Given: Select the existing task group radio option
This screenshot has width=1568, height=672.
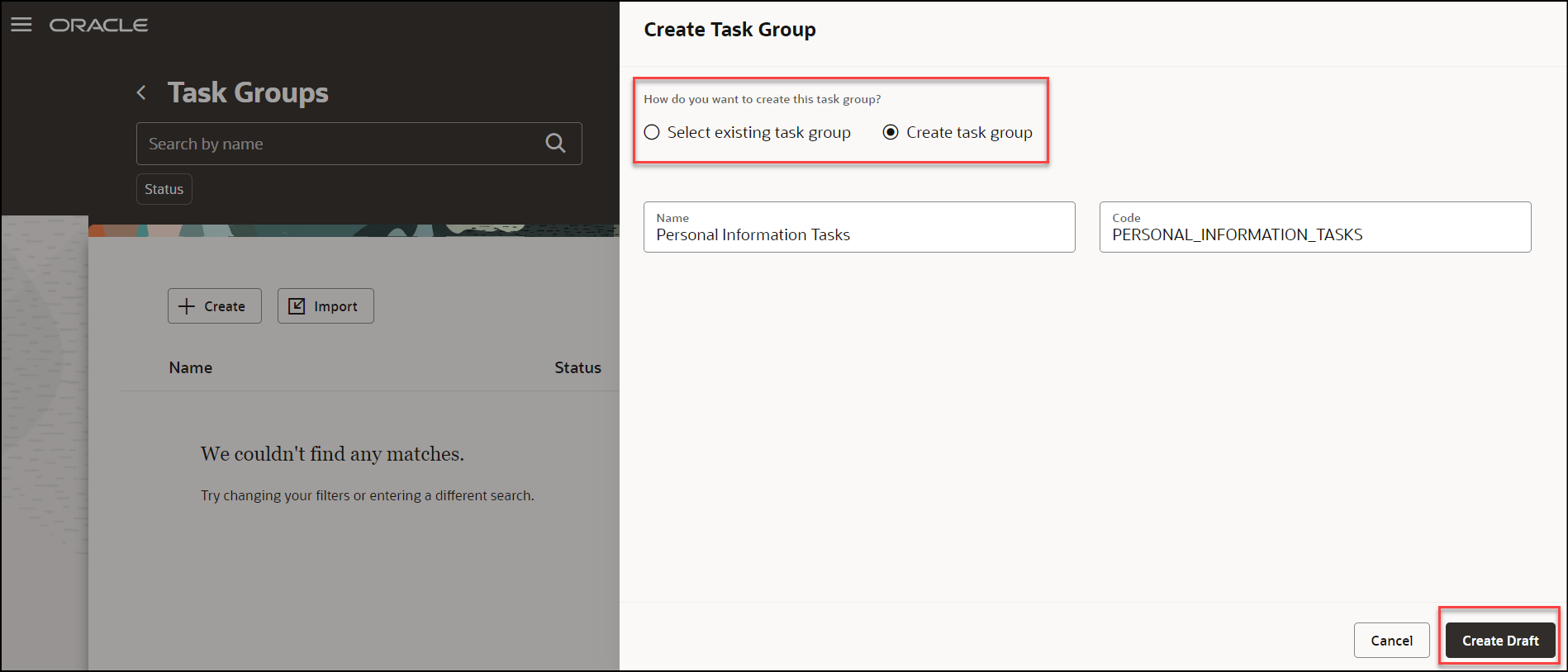Looking at the screenshot, I should tap(652, 132).
